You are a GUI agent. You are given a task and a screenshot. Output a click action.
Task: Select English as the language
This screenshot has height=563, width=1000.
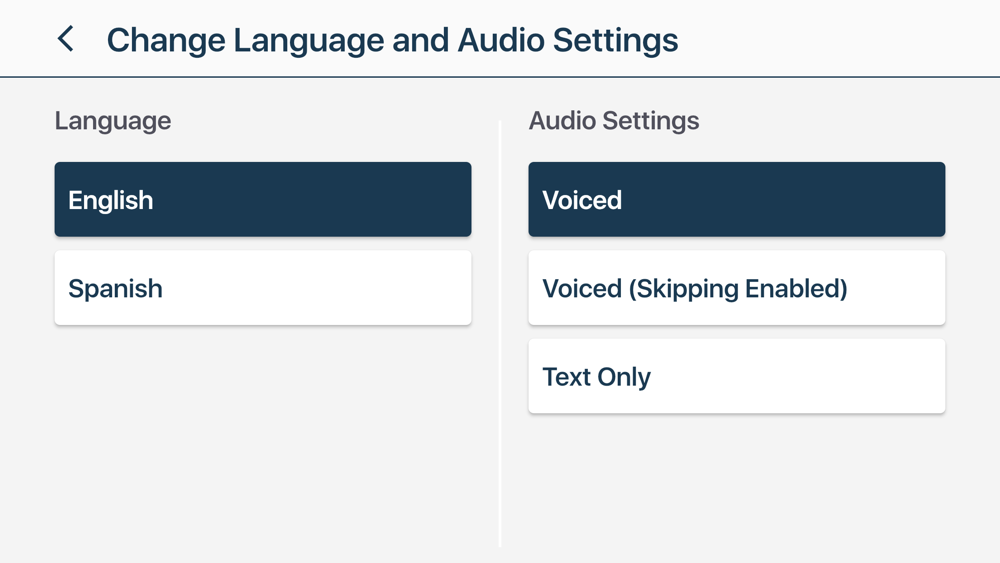tap(262, 200)
